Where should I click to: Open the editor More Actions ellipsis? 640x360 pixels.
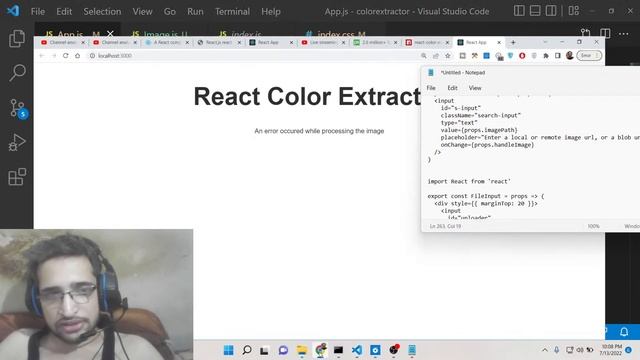[x=624, y=33]
